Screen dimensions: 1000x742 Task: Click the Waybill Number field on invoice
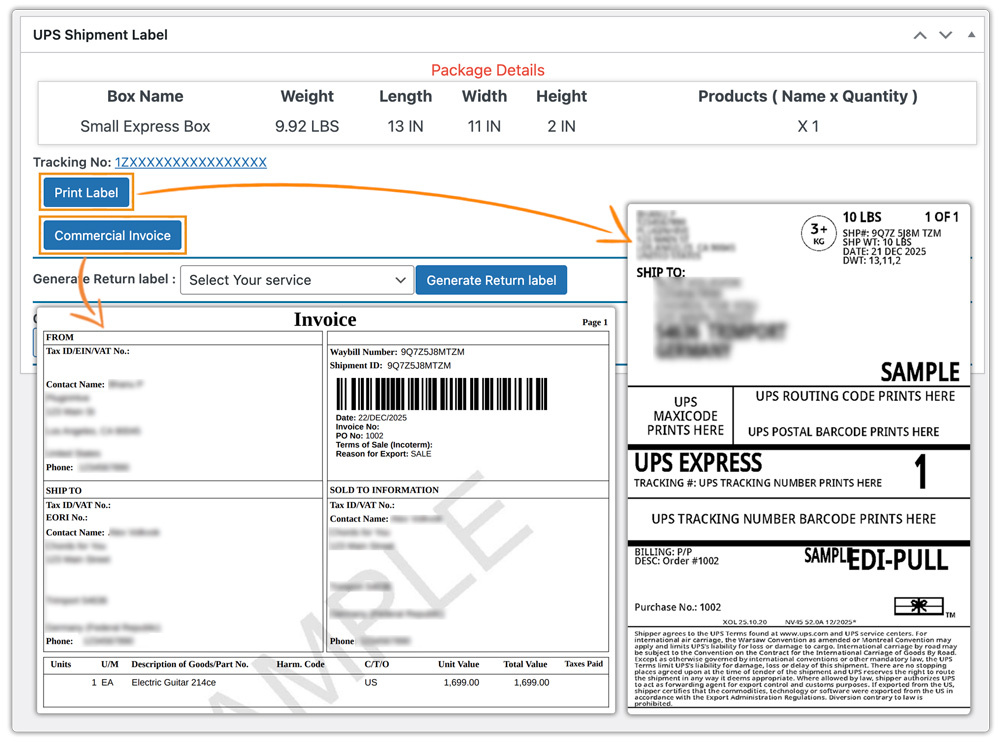pos(398,351)
